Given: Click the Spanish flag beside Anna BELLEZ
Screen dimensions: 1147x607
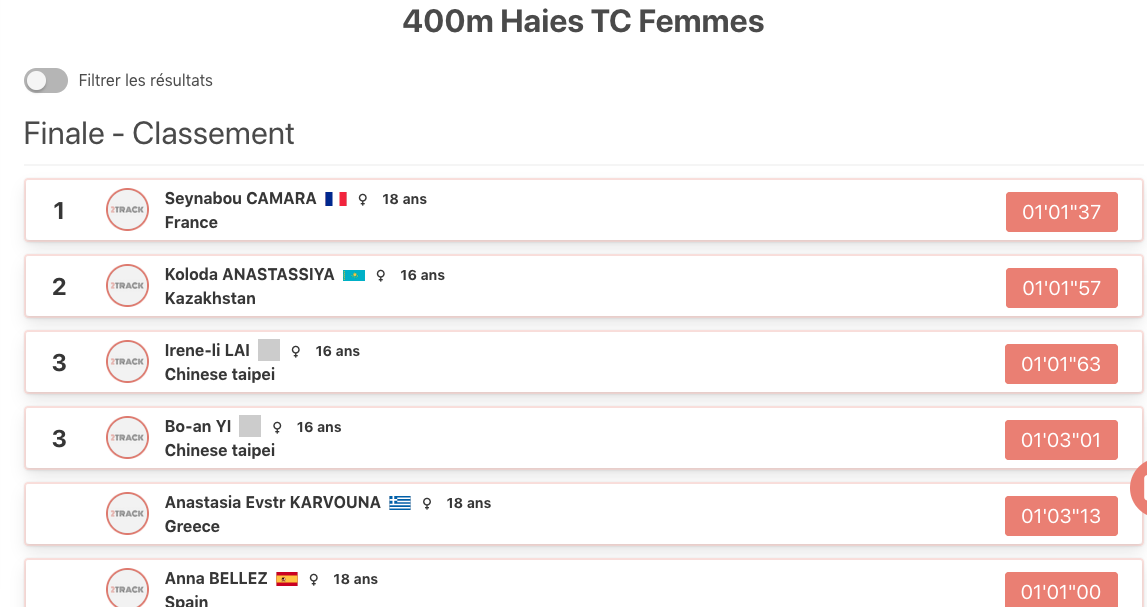Looking at the screenshot, I should coord(287,579).
